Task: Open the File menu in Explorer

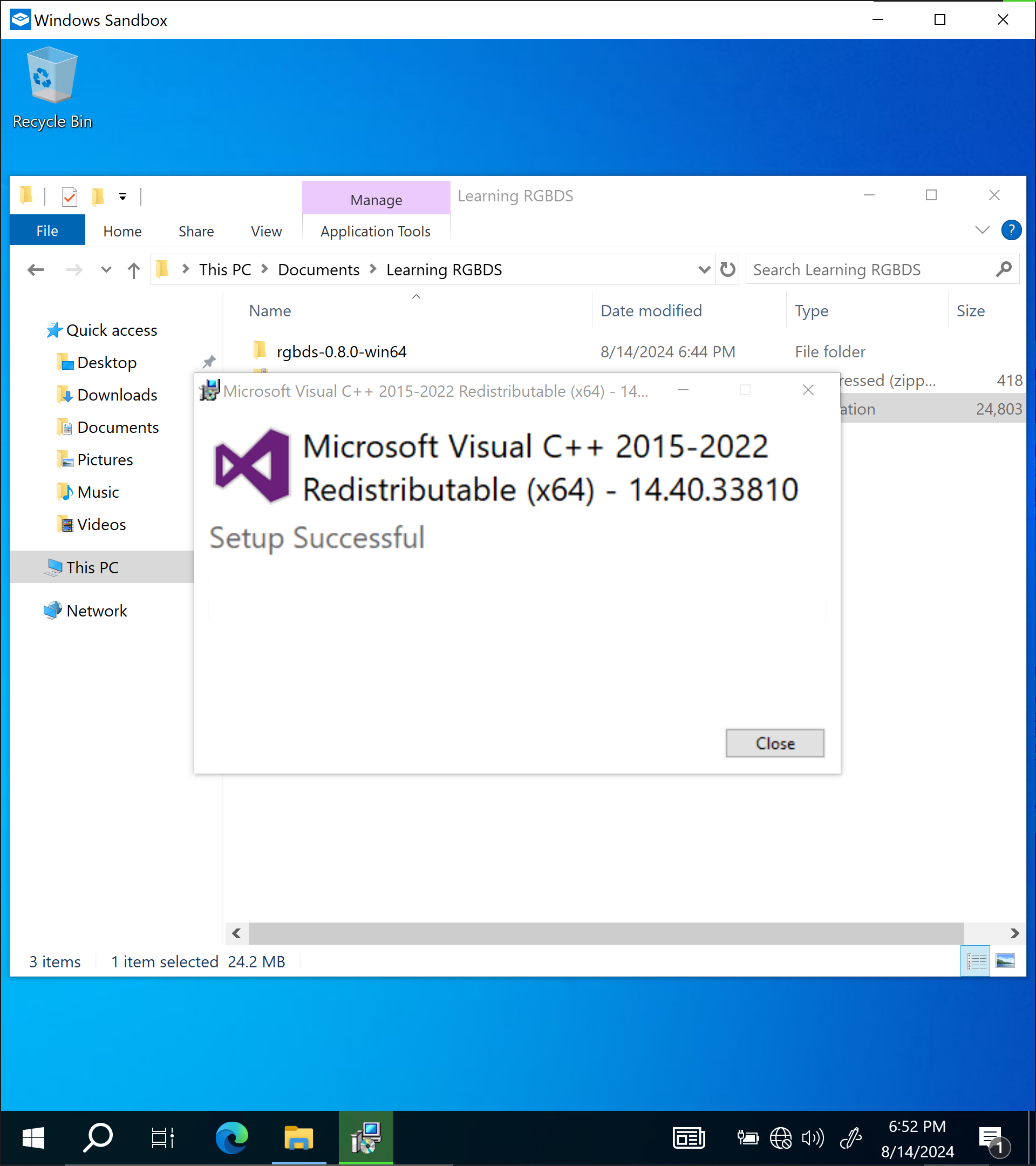Action: (47, 231)
